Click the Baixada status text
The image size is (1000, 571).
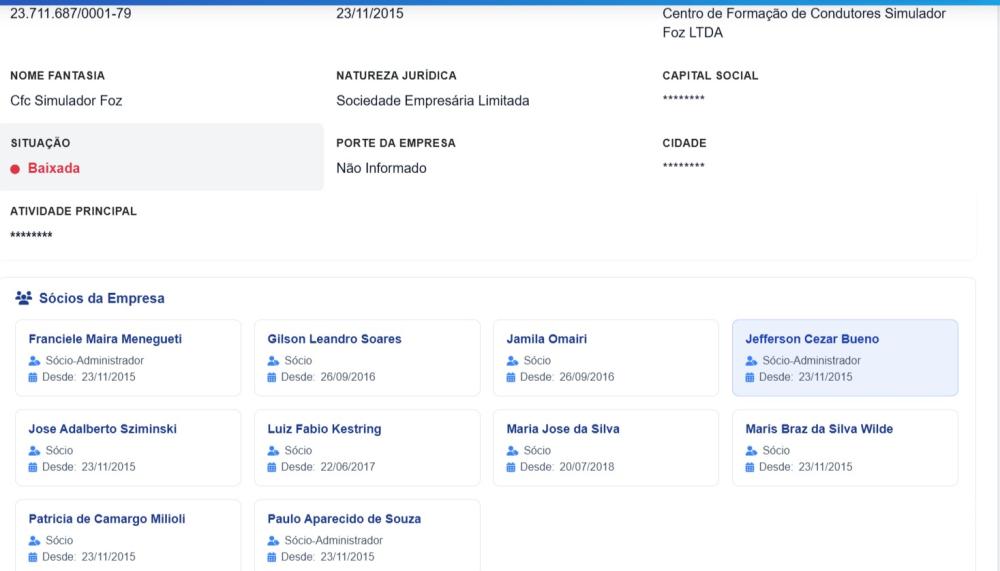coord(54,168)
